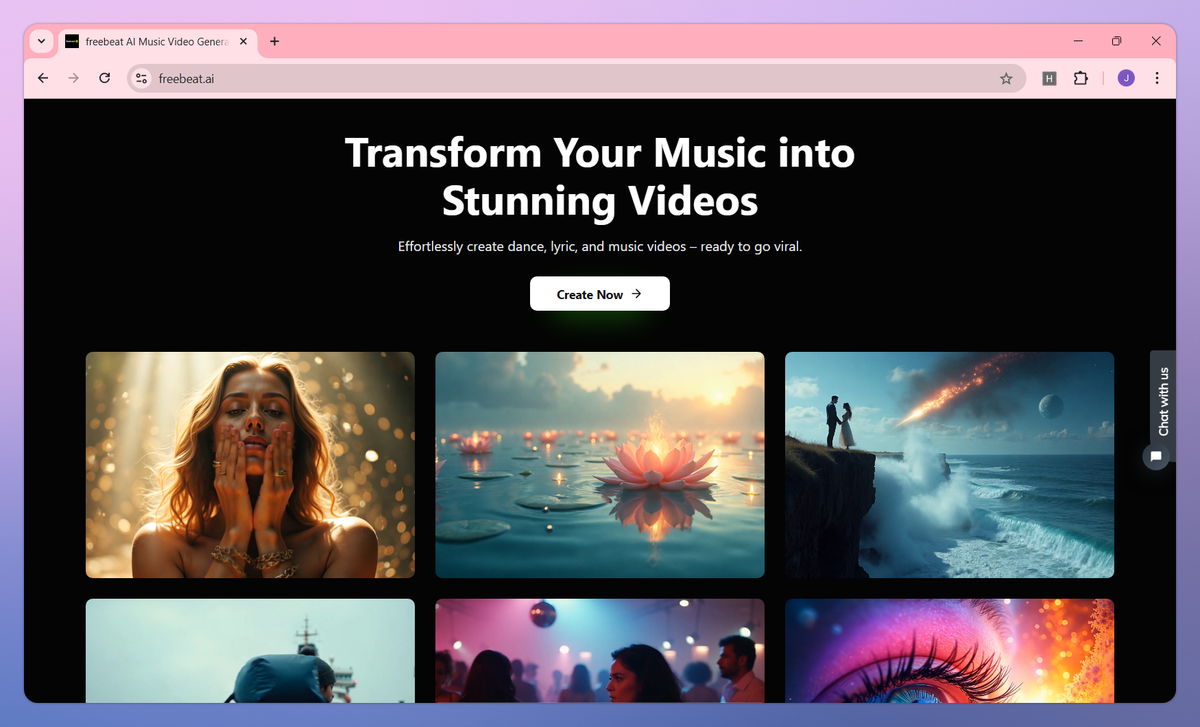1200x727 pixels.
Task: Reload the freebeat.ai page
Action: point(104,78)
